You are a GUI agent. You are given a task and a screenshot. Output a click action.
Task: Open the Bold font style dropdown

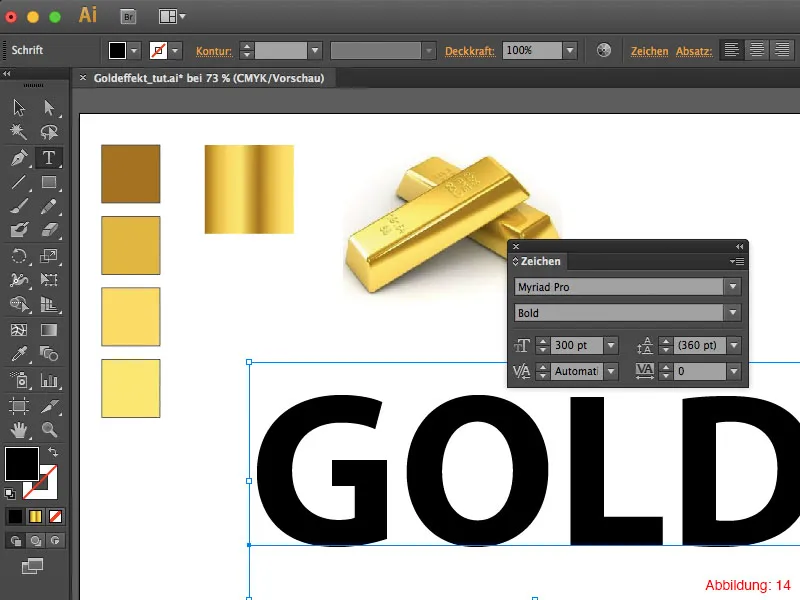[733, 313]
